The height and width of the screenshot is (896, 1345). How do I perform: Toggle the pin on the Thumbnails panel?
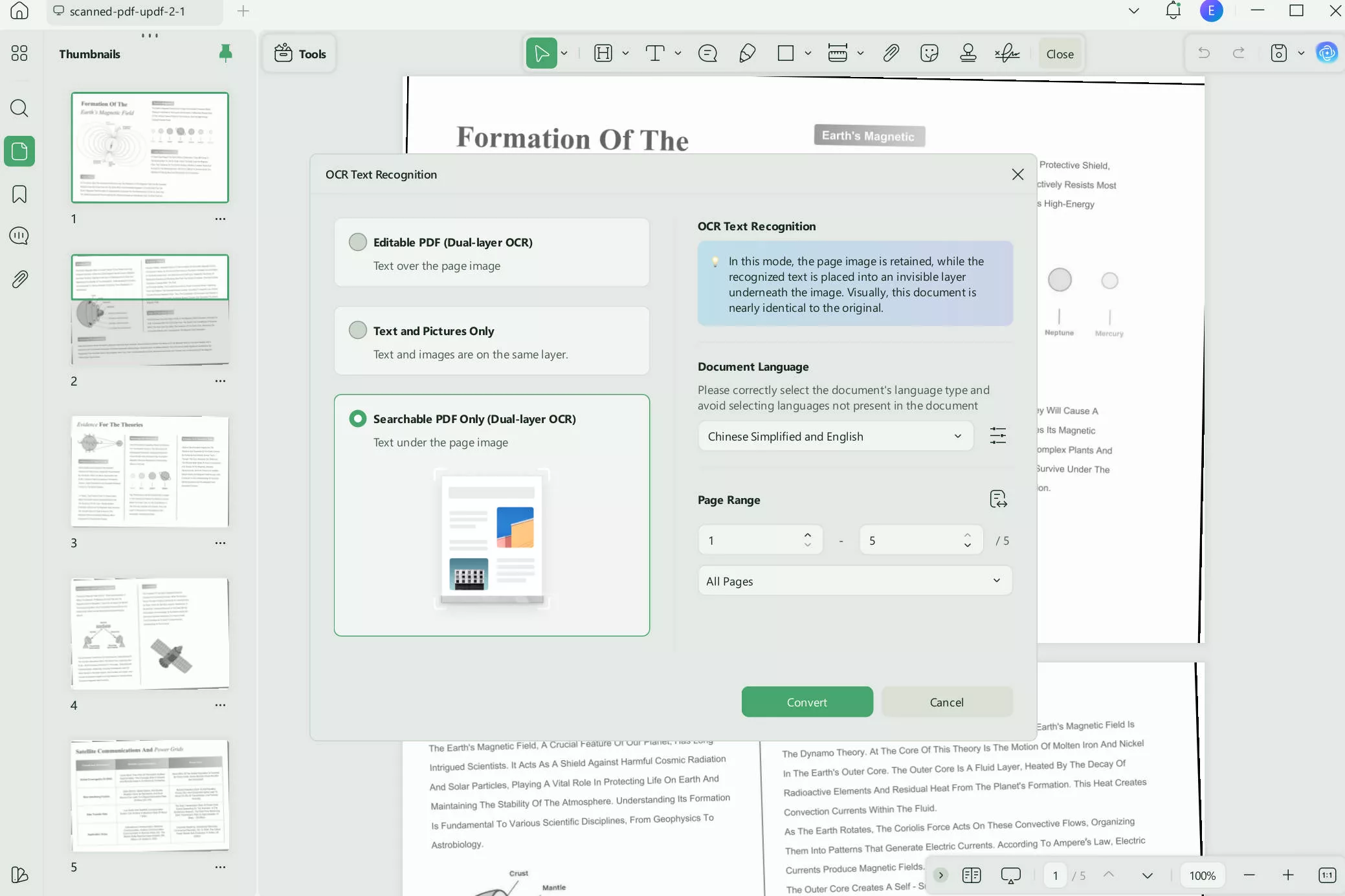click(x=225, y=53)
